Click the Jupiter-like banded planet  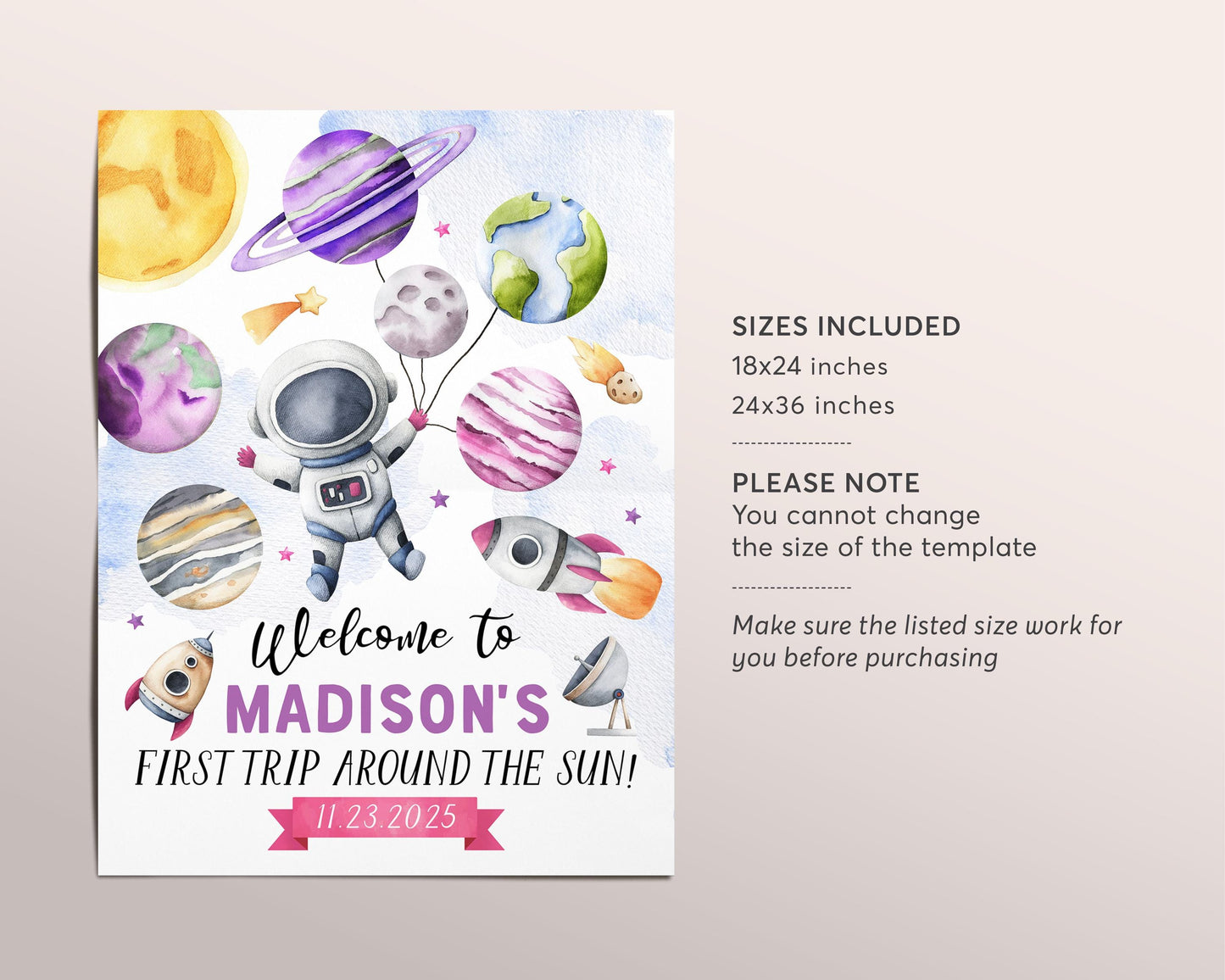pyautogui.click(x=200, y=547)
